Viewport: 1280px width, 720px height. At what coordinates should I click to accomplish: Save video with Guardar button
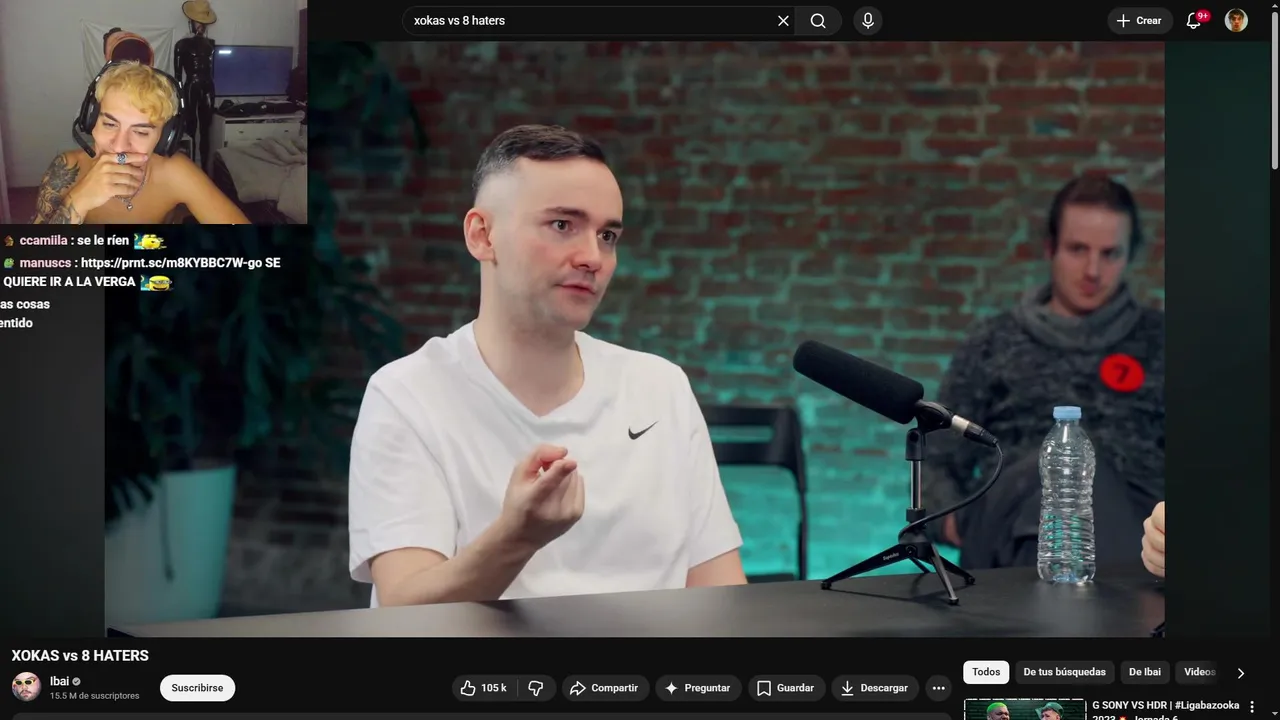click(785, 688)
